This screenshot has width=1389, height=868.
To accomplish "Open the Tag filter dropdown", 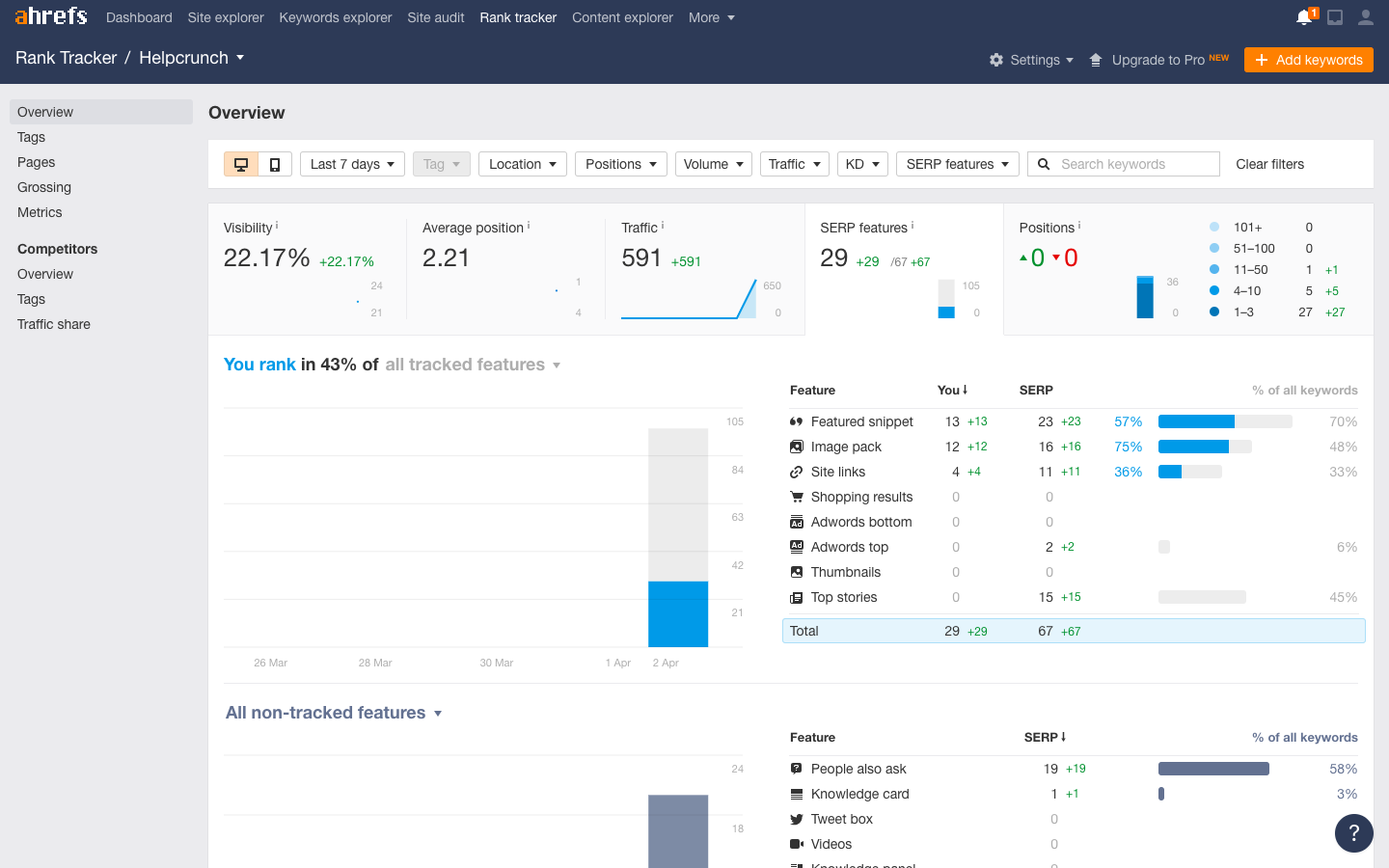I will [x=442, y=164].
